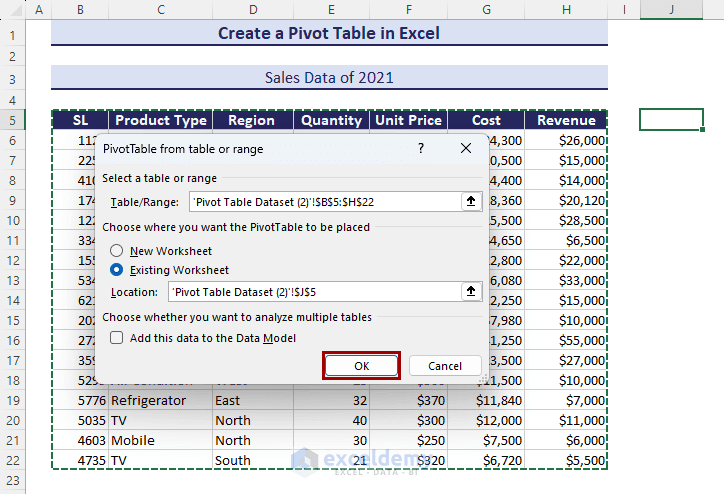Click the Mobile cell in row 21
724x494 pixels.
pos(161,440)
